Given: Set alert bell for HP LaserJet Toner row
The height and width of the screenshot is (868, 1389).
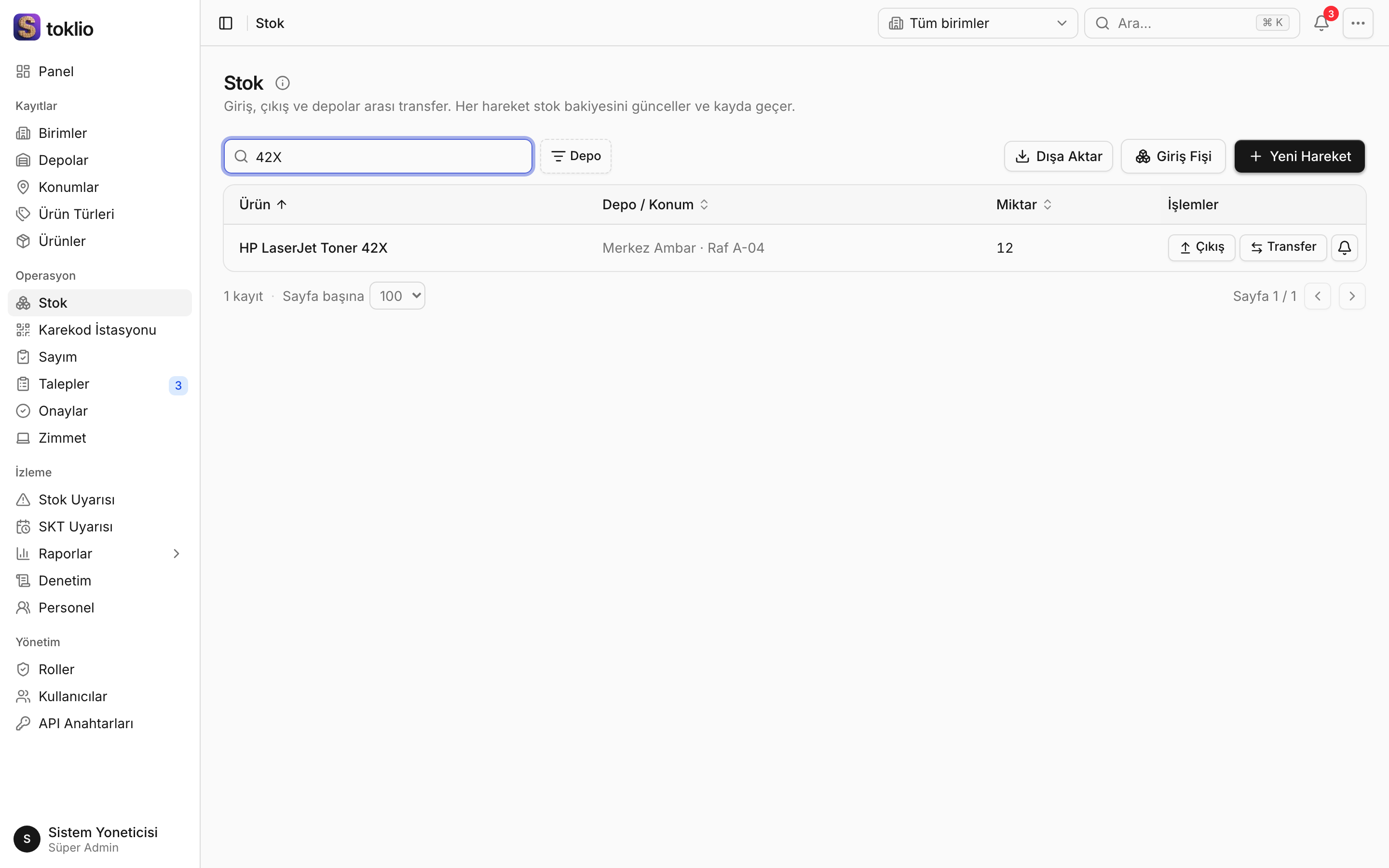Looking at the screenshot, I should coord(1344,247).
